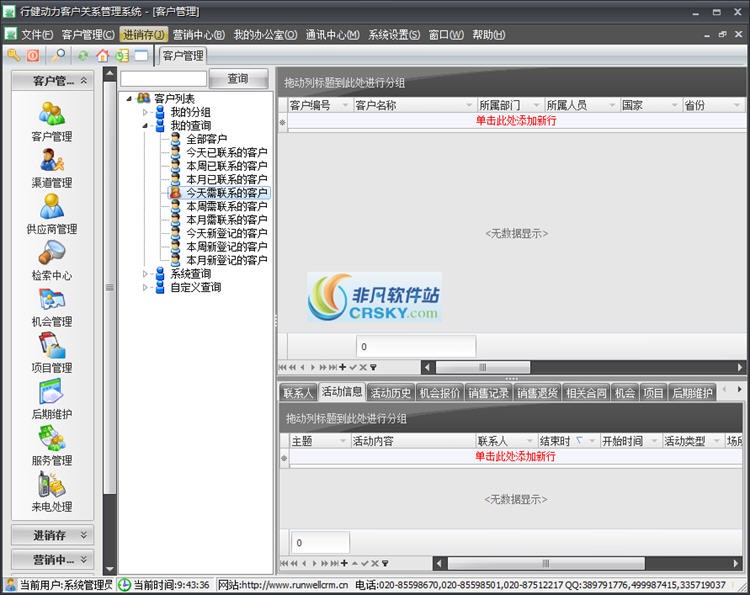The image size is (750, 595).
Task: Collapse the 我的查询 tree node
Action: [145, 125]
